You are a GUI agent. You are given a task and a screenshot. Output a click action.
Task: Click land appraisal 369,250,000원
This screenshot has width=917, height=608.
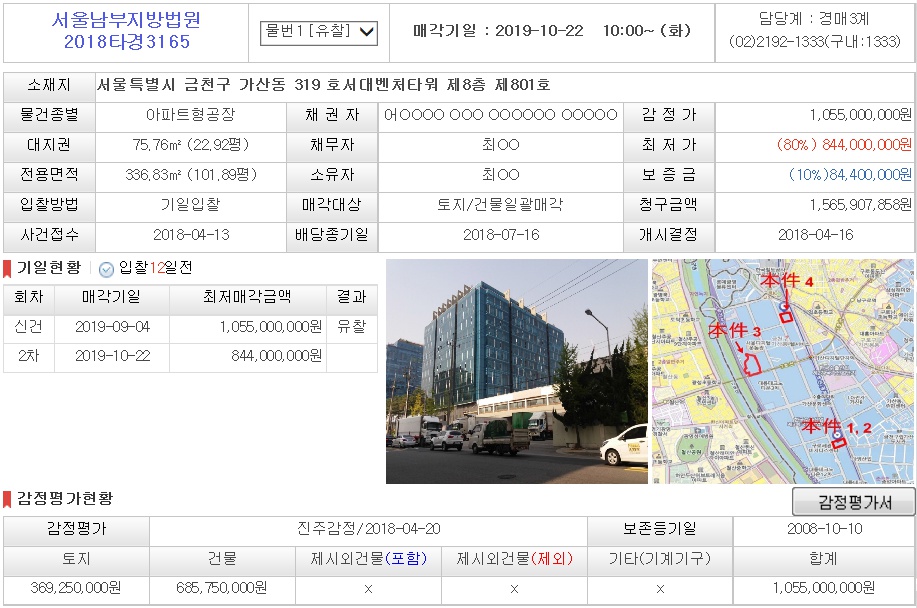click(76, 588)
